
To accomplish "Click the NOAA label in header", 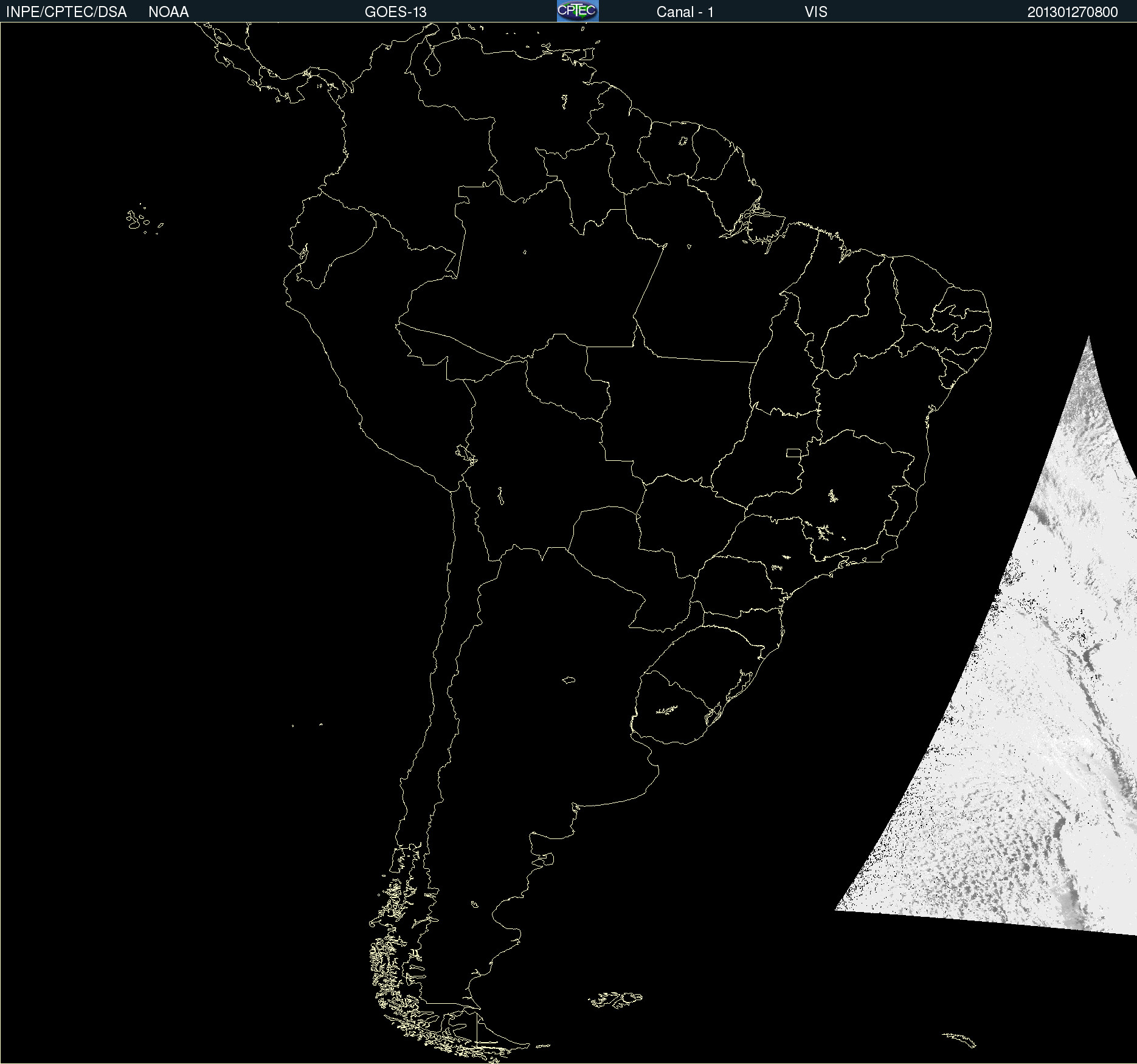I will [168, 12].
